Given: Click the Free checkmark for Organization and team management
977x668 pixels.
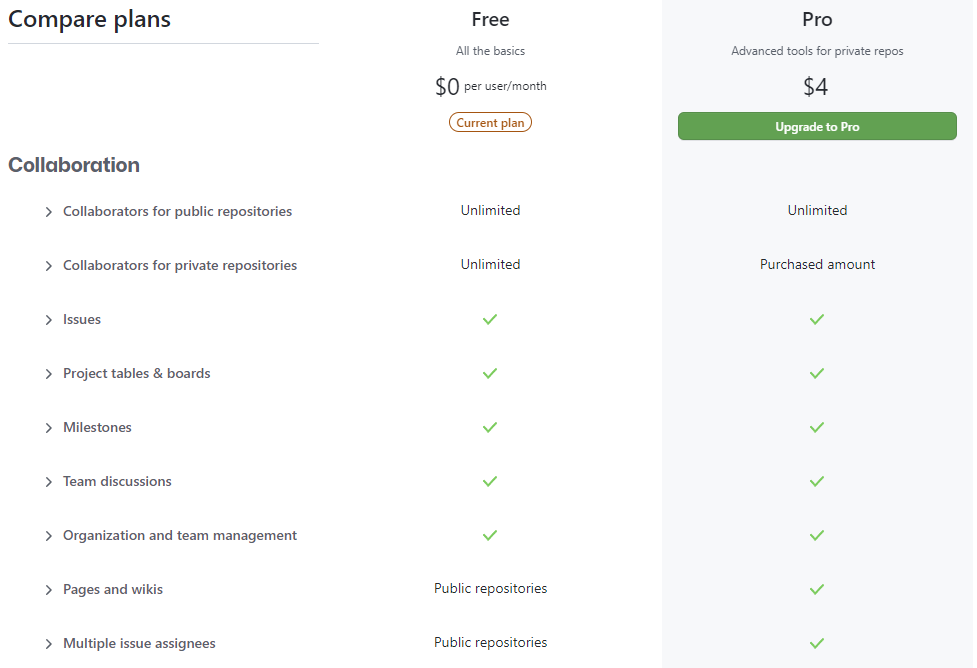Looking at the screenshot, I should (x=490, y=535).
